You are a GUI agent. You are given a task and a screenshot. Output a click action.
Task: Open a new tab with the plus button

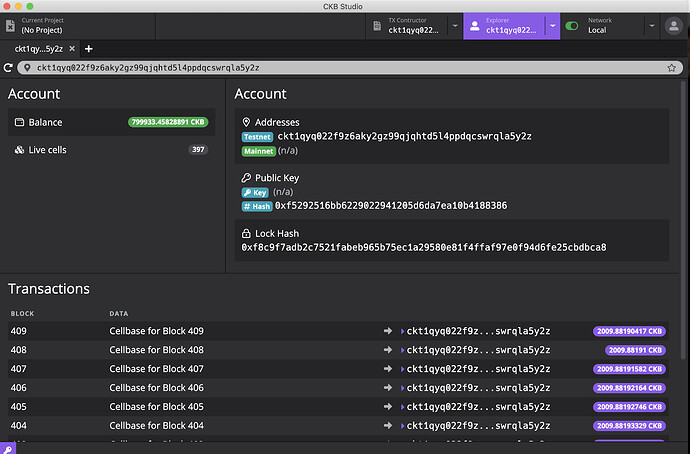[x=88, y=49]
